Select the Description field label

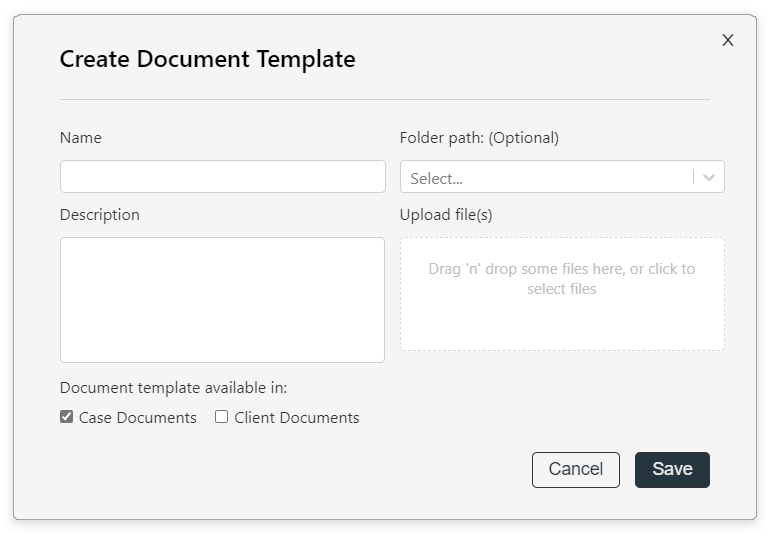(x=100, y=215)
